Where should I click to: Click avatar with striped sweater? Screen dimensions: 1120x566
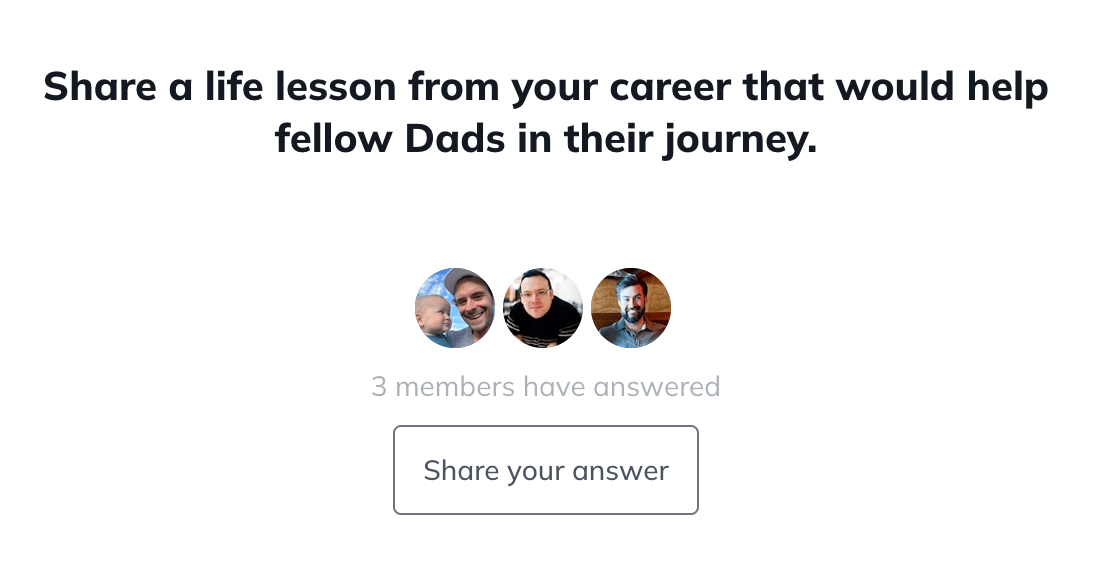(x=543, y=308)
